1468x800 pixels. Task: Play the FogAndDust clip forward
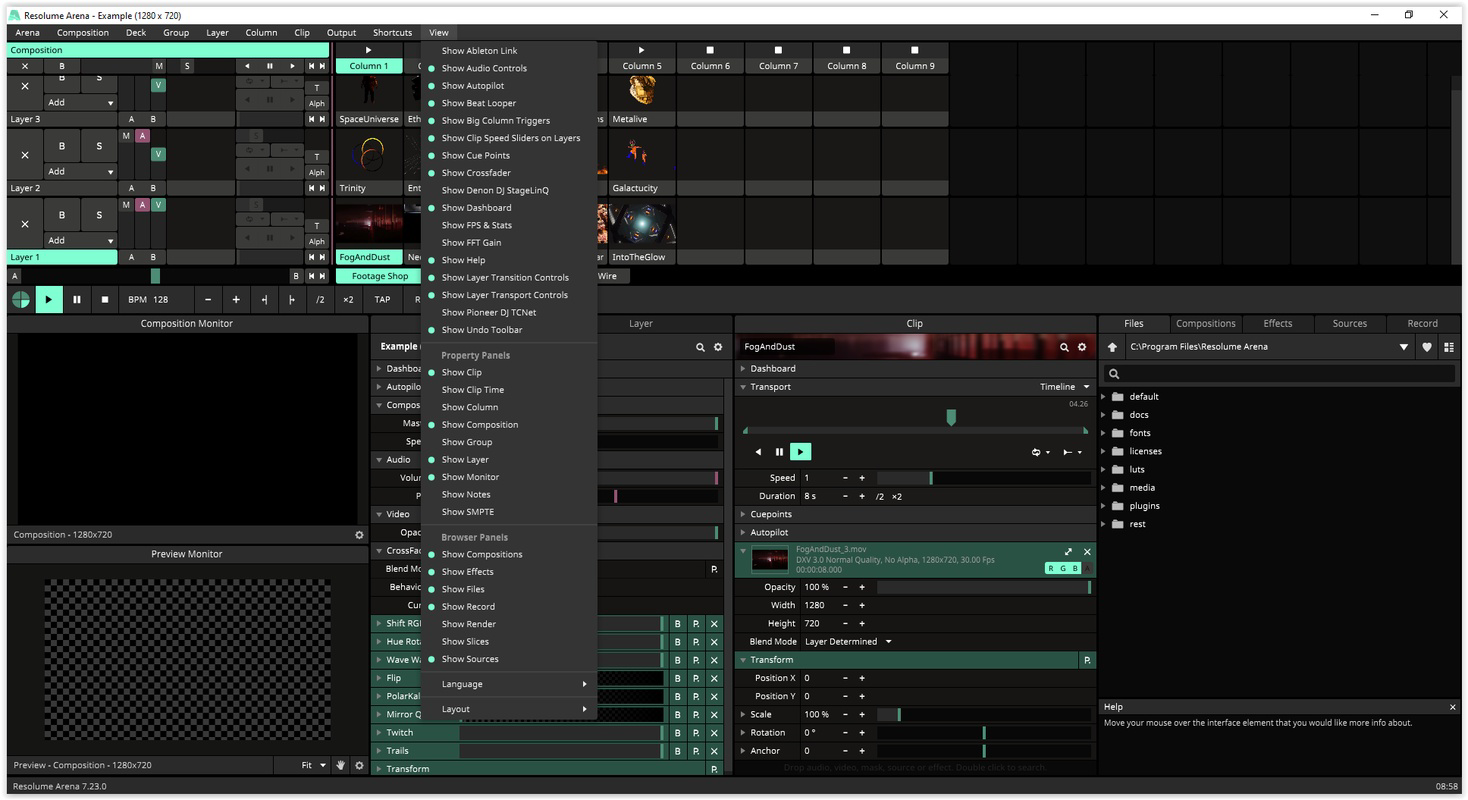(x=800, y=452)
